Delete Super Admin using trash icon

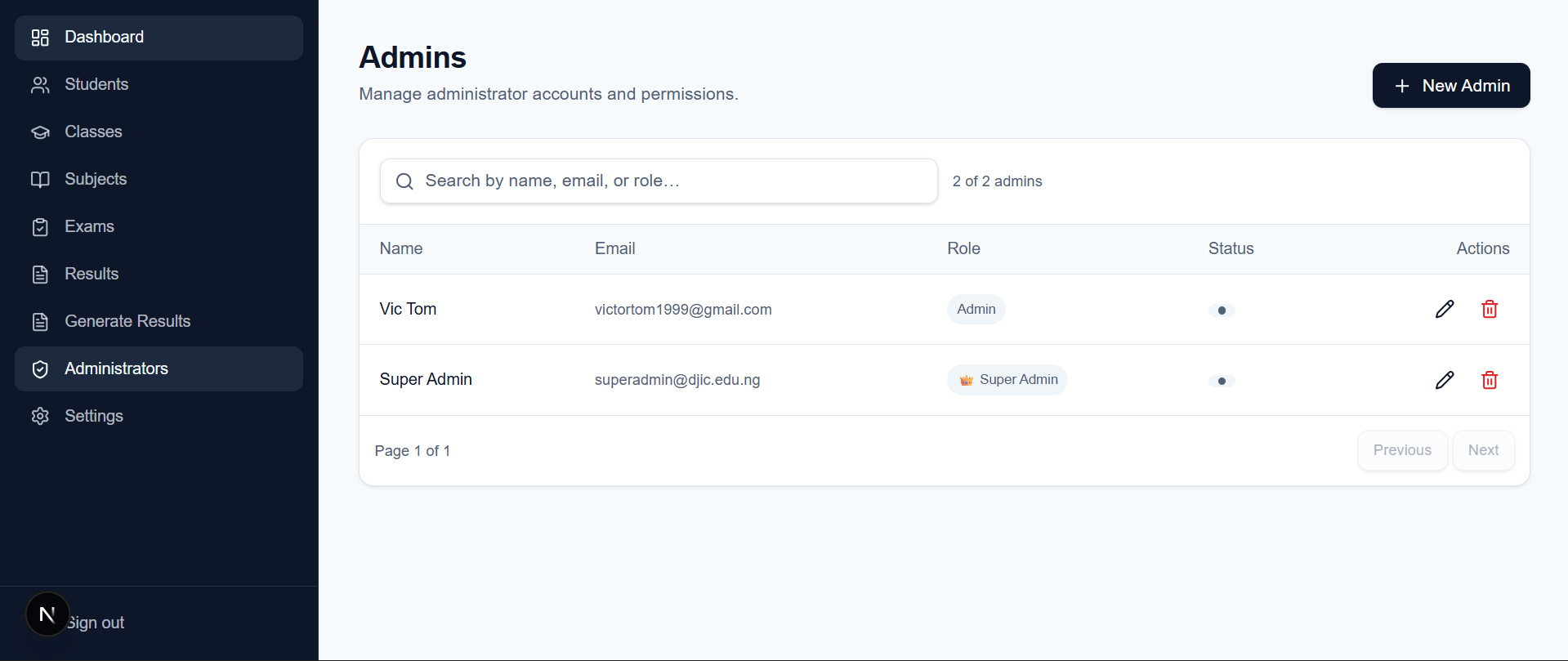pyautogui.click(x=1490, y=380)
